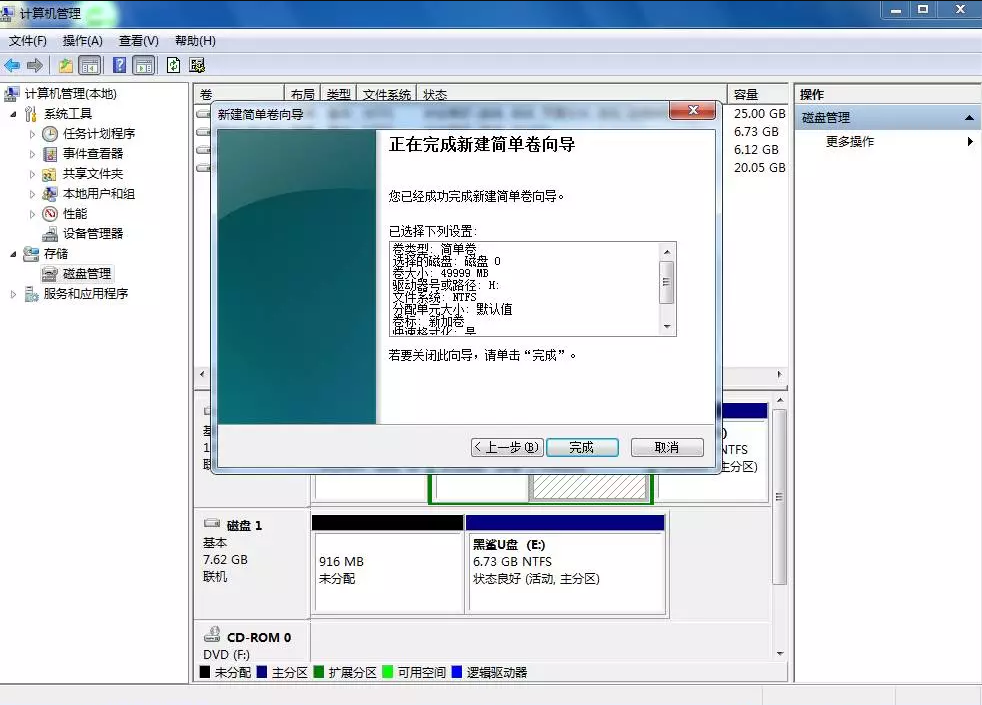Expand the 更多操作 submenu arrow
The height and width of the screenshot is (705, 982).
(970, 141)
